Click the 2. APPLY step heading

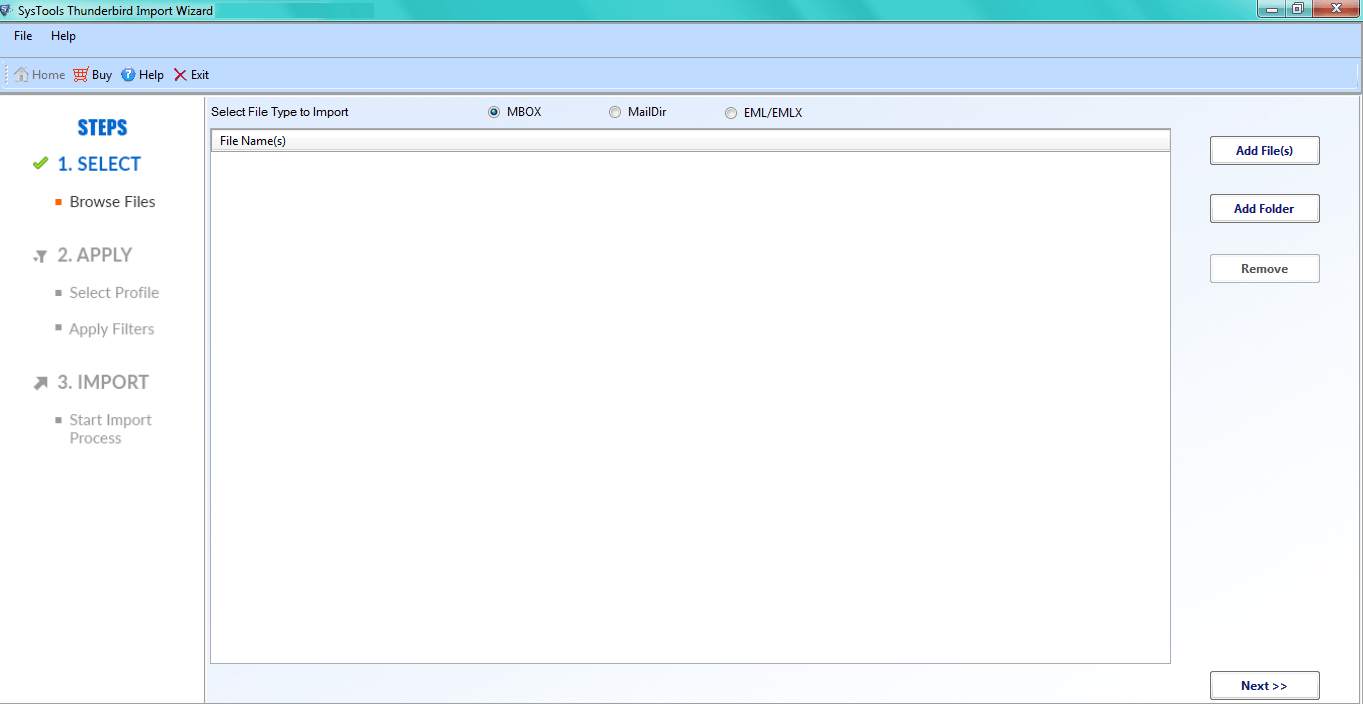coord(95,255)
